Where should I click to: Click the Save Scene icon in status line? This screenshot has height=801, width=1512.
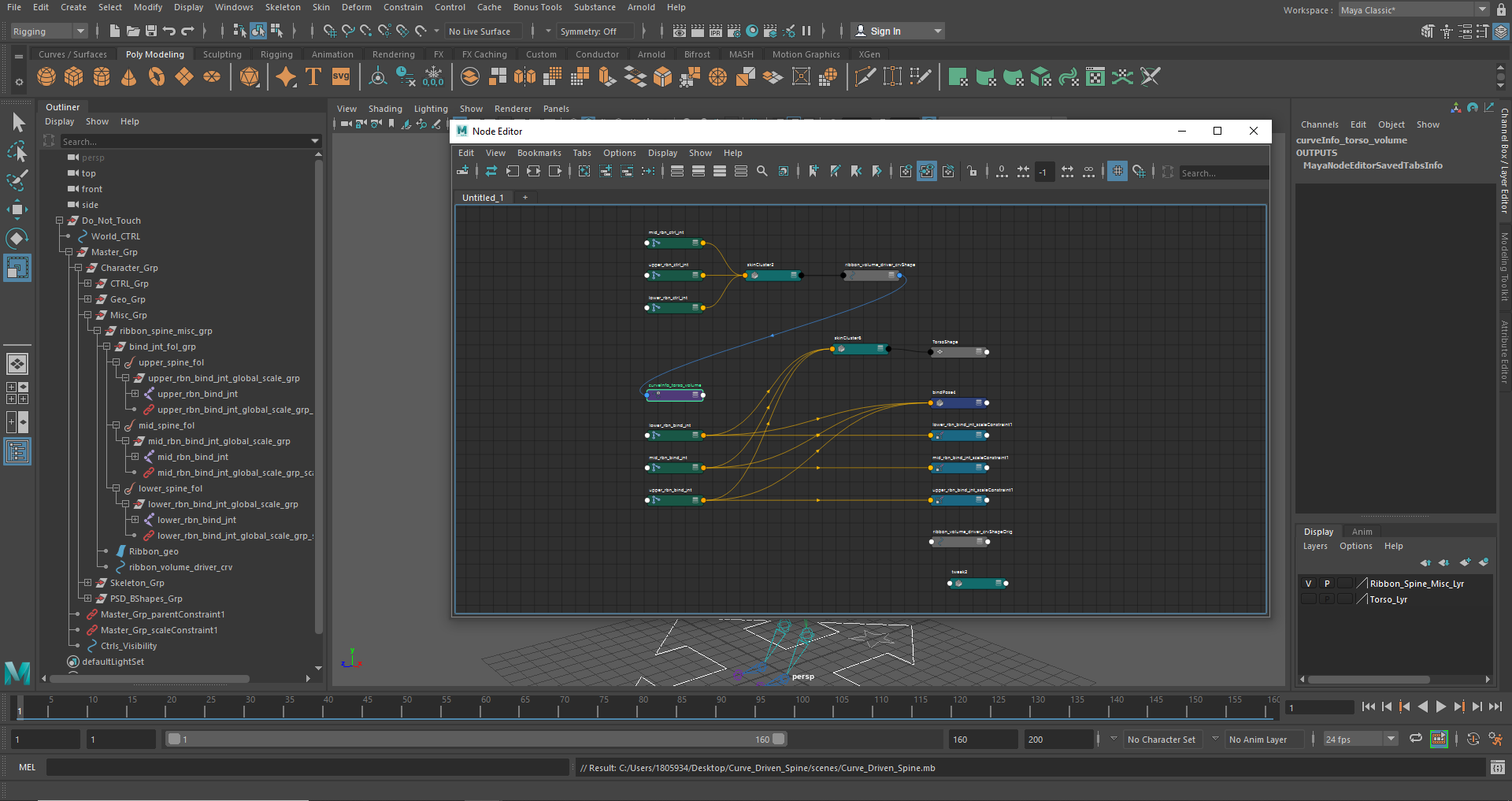click(151, 31)
